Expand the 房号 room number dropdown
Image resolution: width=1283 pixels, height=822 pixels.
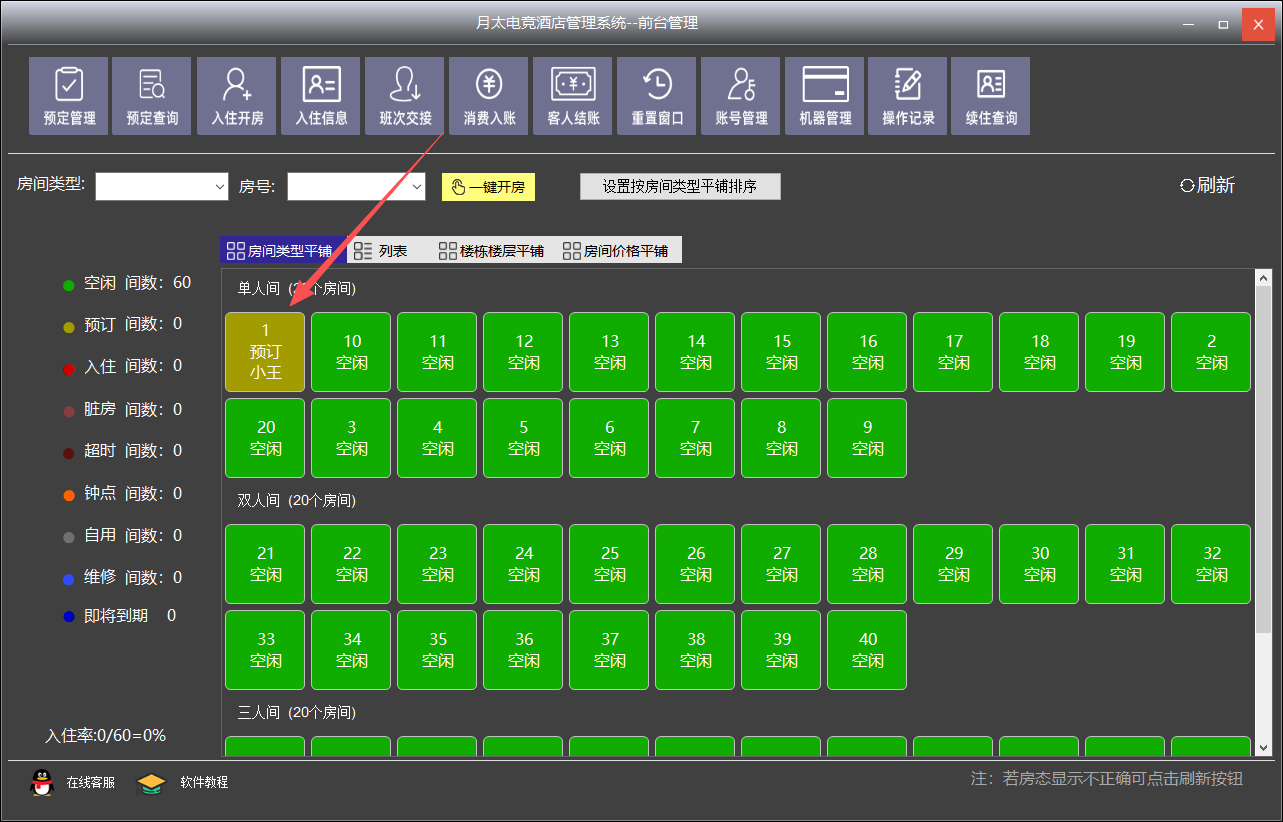[x=417, y=187]
